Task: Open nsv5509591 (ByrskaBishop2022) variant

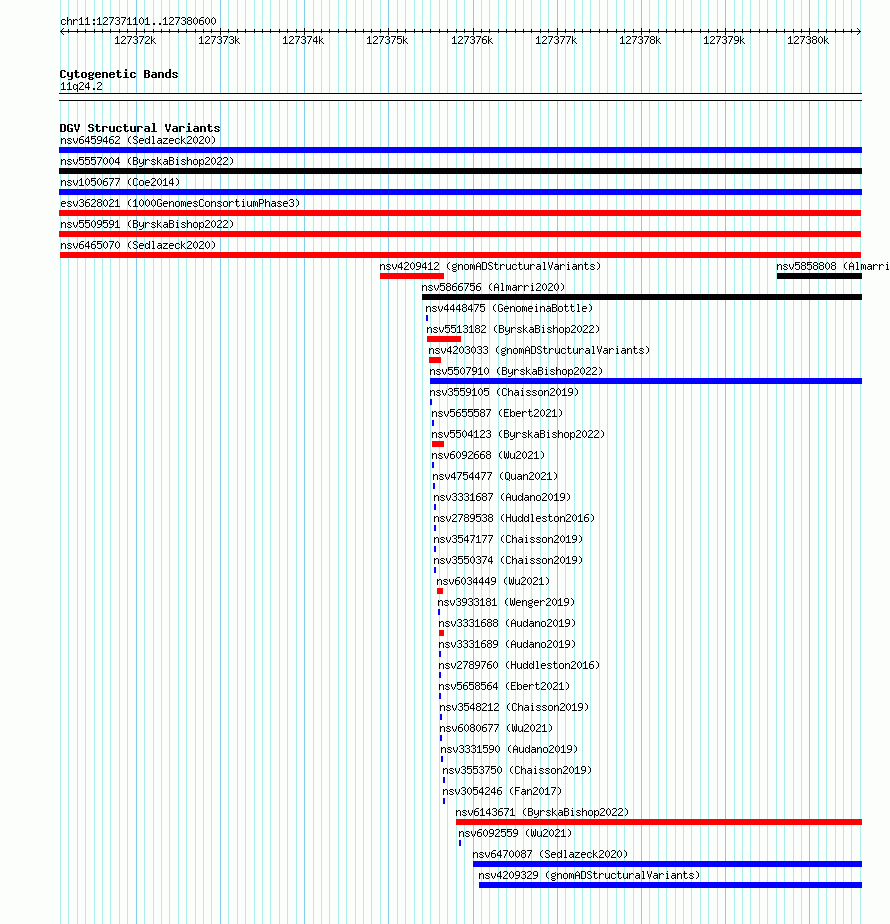Action: click(x=147, y=225)
